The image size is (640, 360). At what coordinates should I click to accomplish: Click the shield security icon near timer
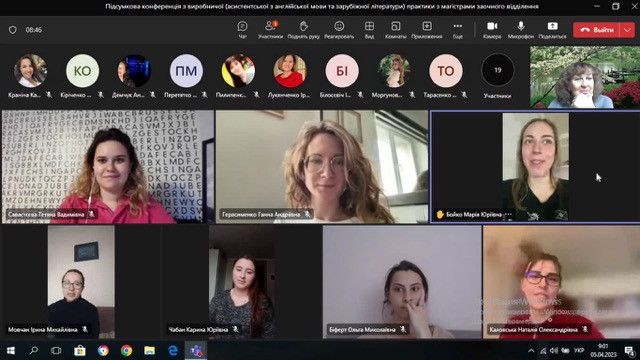pyautogui.click(x=13, y=30)
